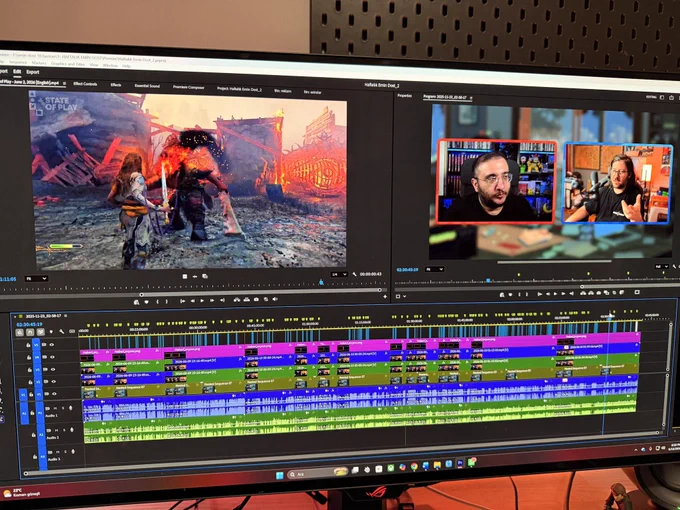Mark In in Source monitor
Screen dimensions: 680x510
click(157, 301)
